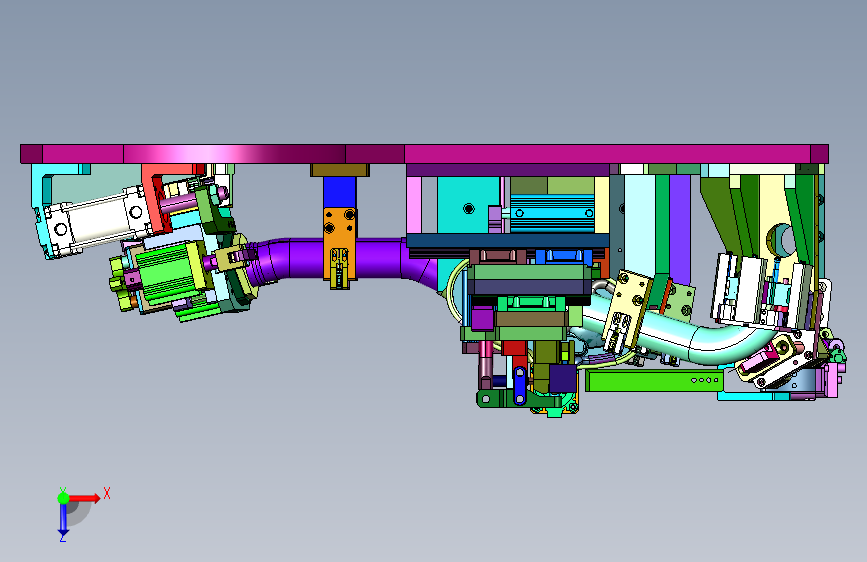
Task: Select the cyan finned cylinder under plate
Action: pyautogui.click(x=552, y=213)
